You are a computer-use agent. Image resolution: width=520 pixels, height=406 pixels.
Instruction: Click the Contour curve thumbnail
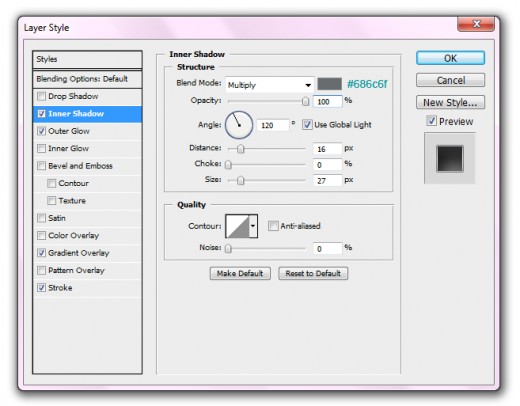tap(237, 226)
